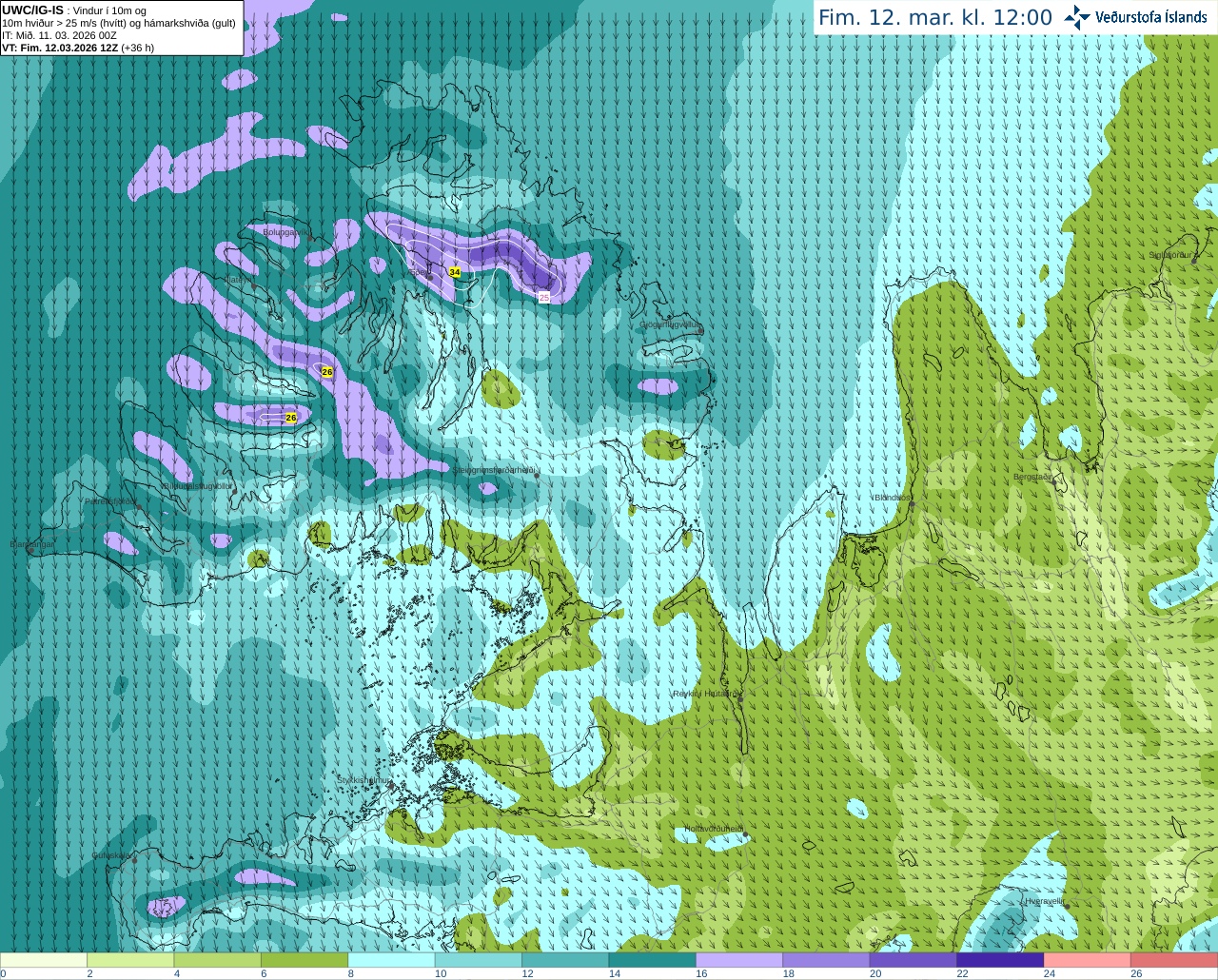Image resolution: width=1218 pixels, height=980 pixels.
Task: Select the 24–26 pink legend swatch
Action: [x=1087, y=961]
